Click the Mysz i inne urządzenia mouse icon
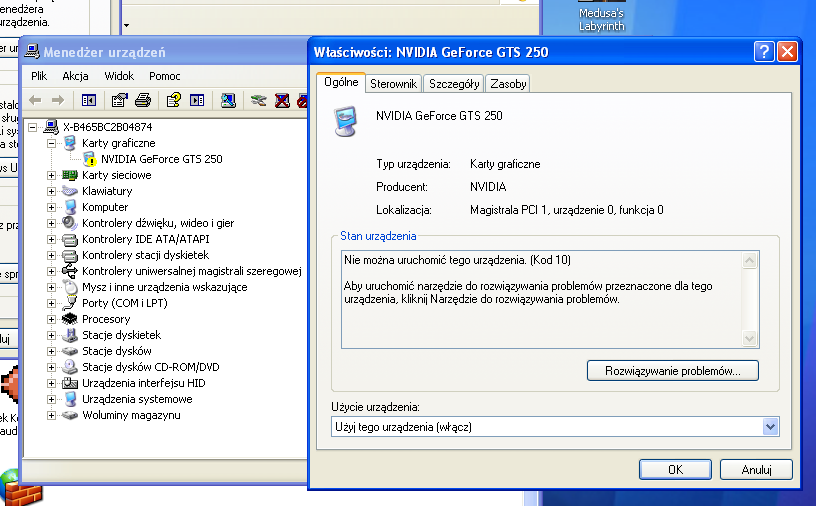 pyautogui.click(x=70, y=287)
